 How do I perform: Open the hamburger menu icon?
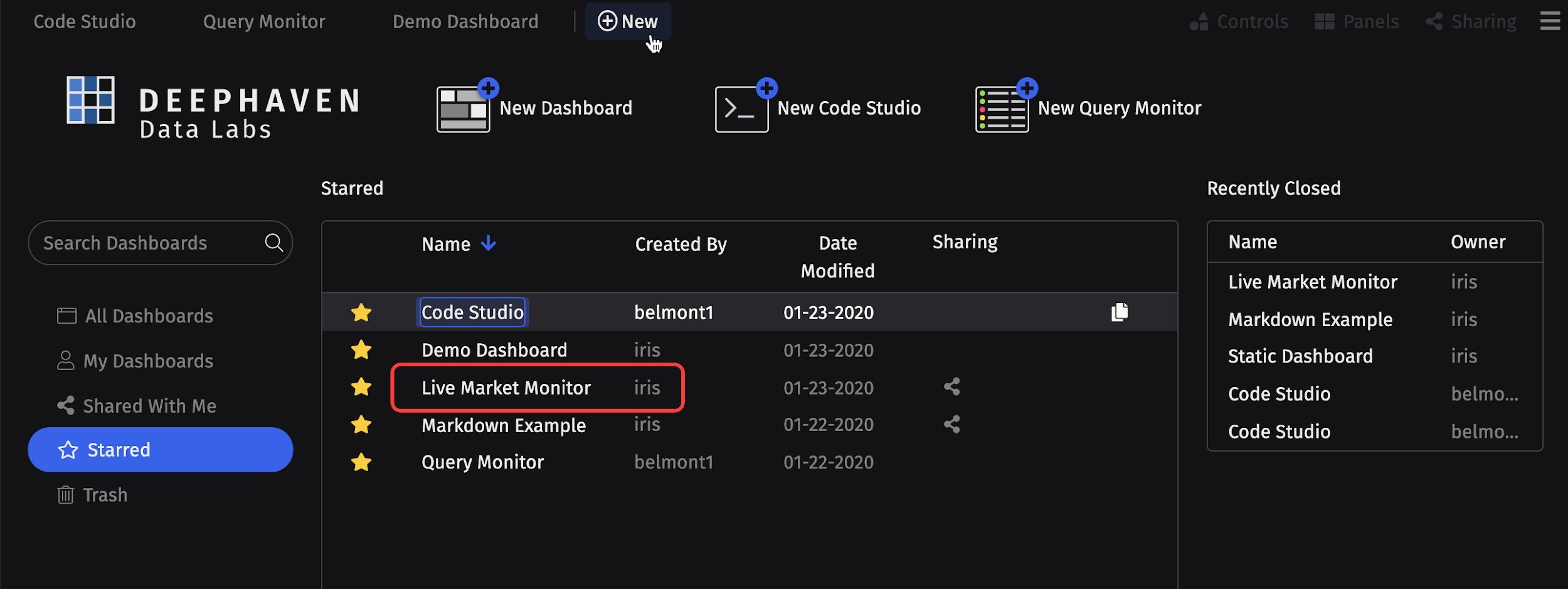click(1550, 21)
